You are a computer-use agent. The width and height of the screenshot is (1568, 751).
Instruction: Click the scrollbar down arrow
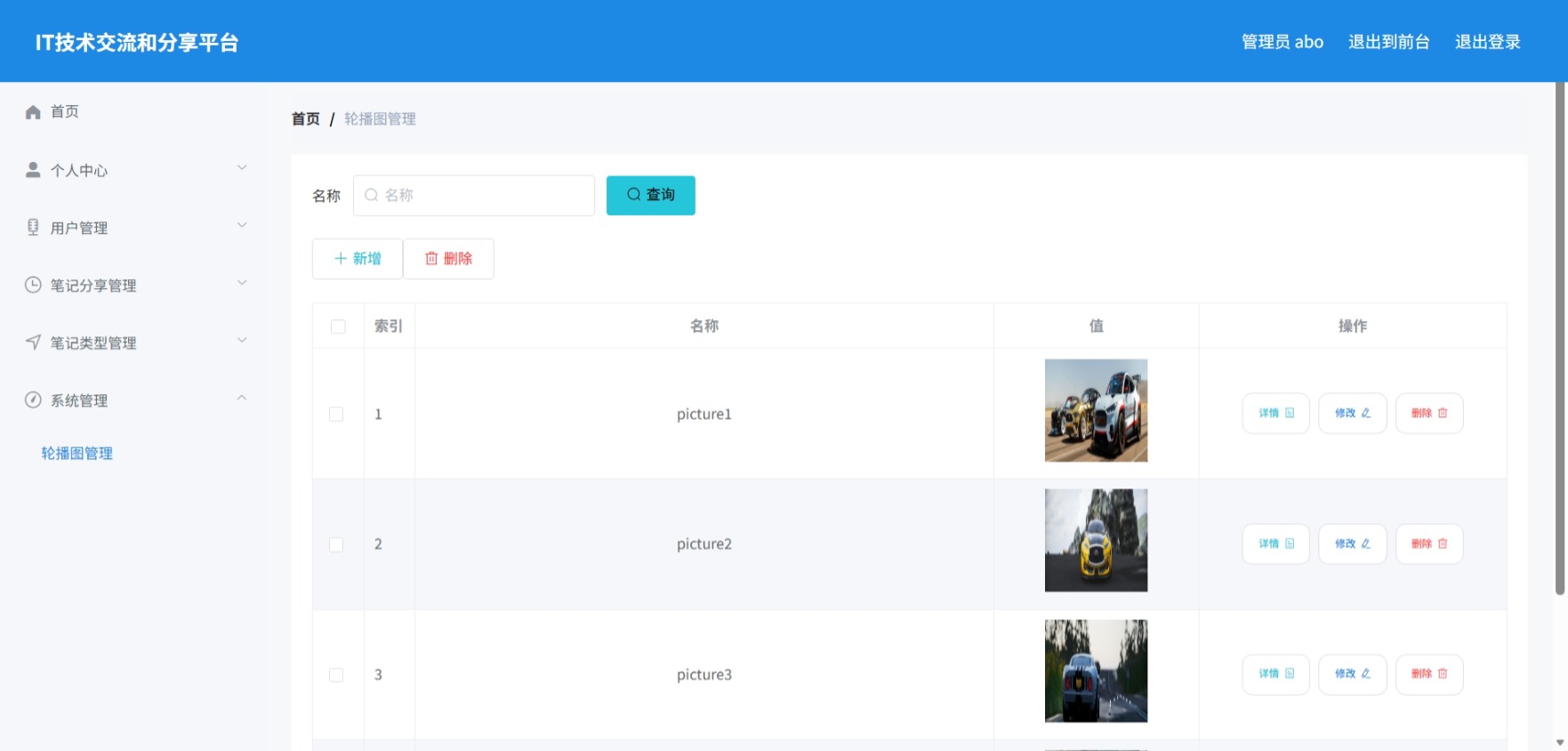click(1560, 742)
